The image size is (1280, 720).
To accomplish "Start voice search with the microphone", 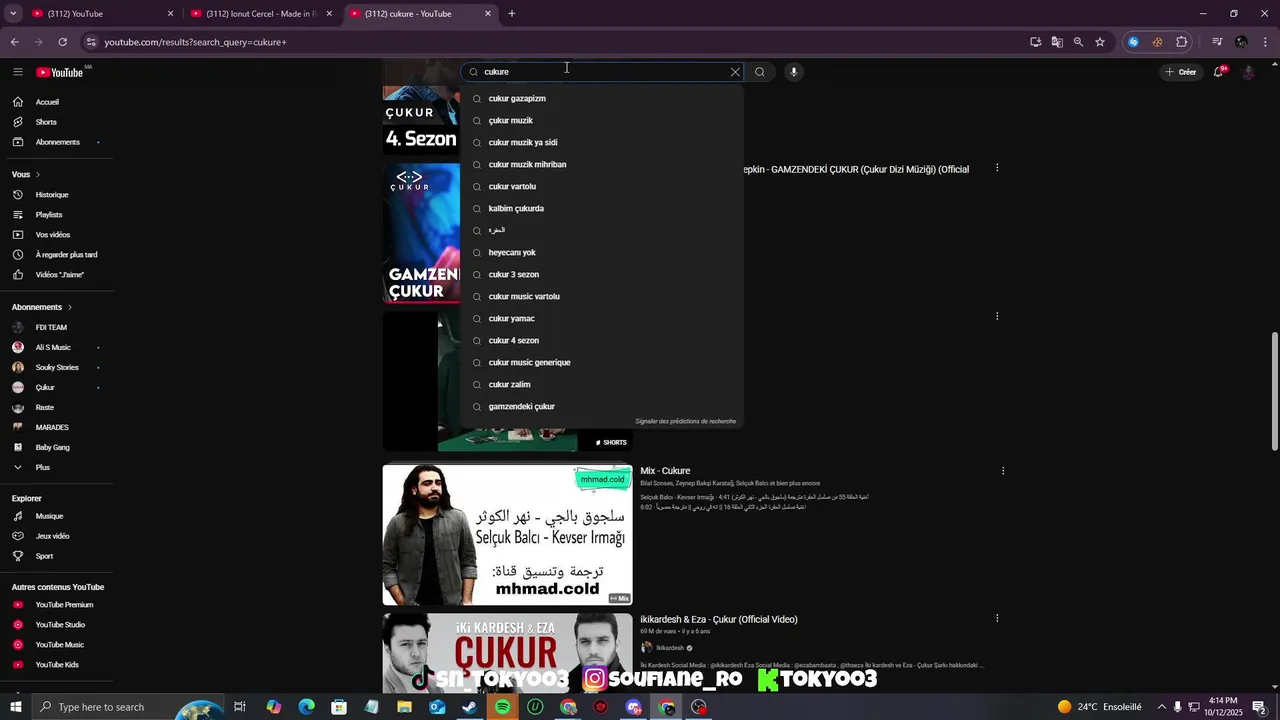I will click(794, 72).
